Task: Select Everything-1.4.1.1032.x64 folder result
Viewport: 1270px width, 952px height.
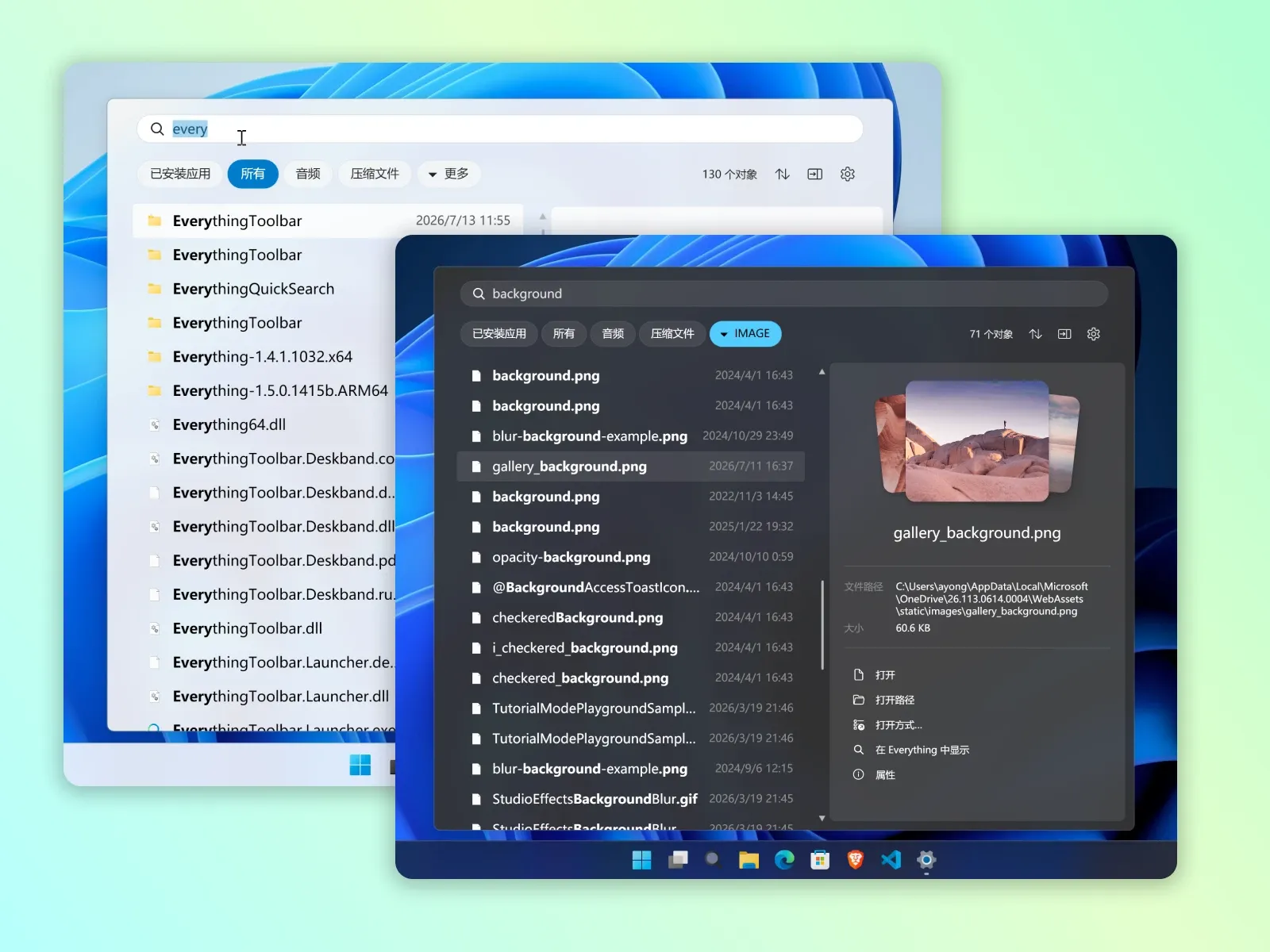Action: click(x=264, y=357)
